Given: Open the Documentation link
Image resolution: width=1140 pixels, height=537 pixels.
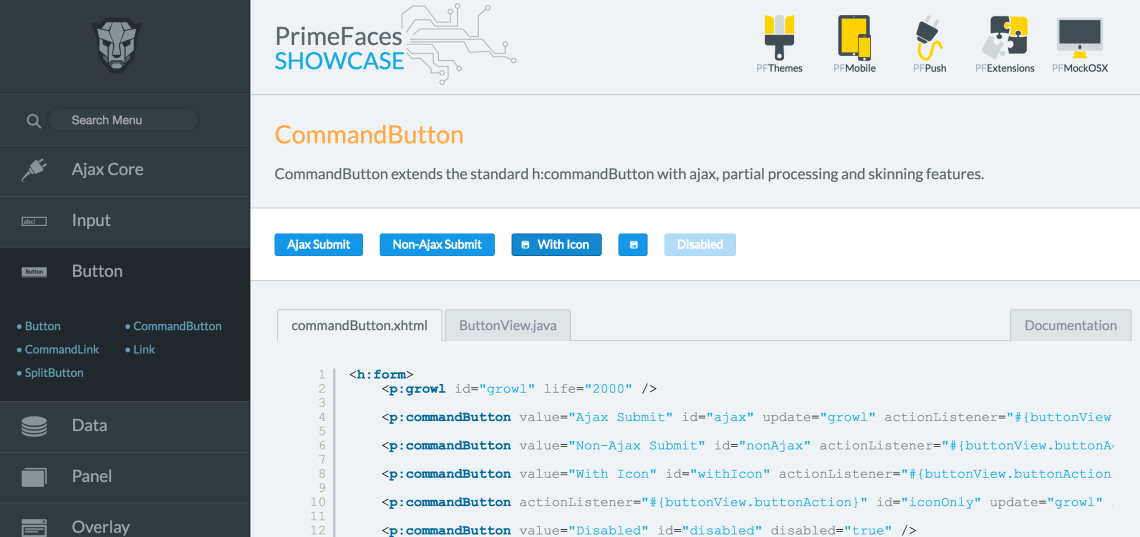Looking at the screenshot, I should (1070, 326).
